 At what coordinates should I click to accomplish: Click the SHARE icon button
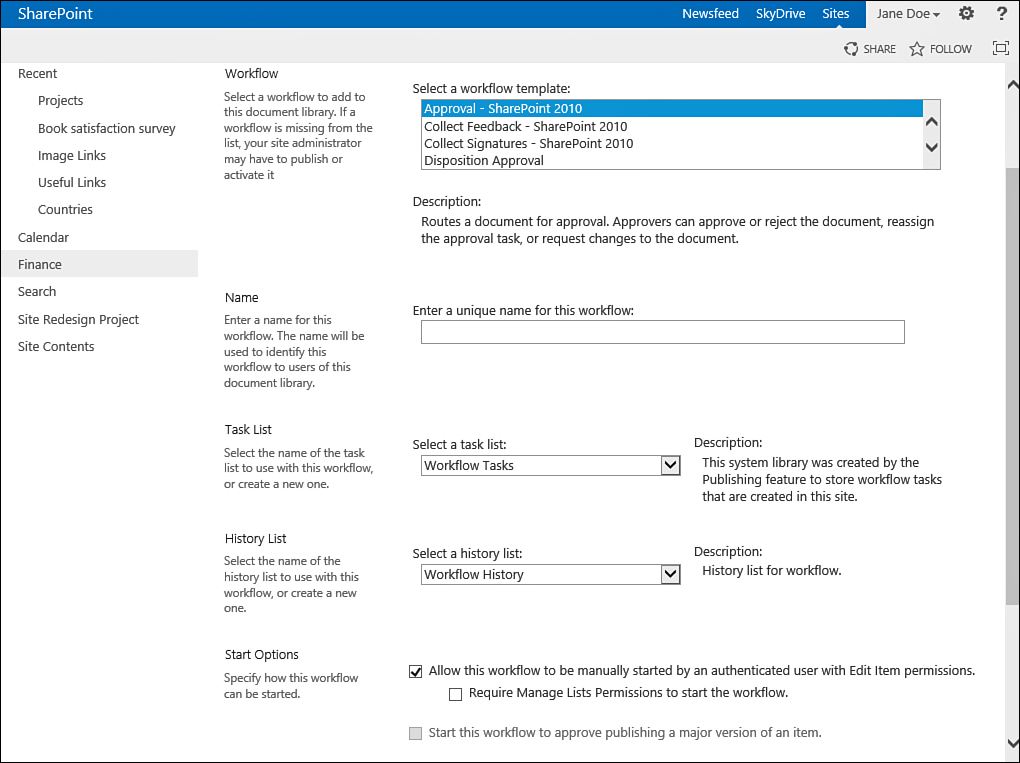click(x=870, y=49)
